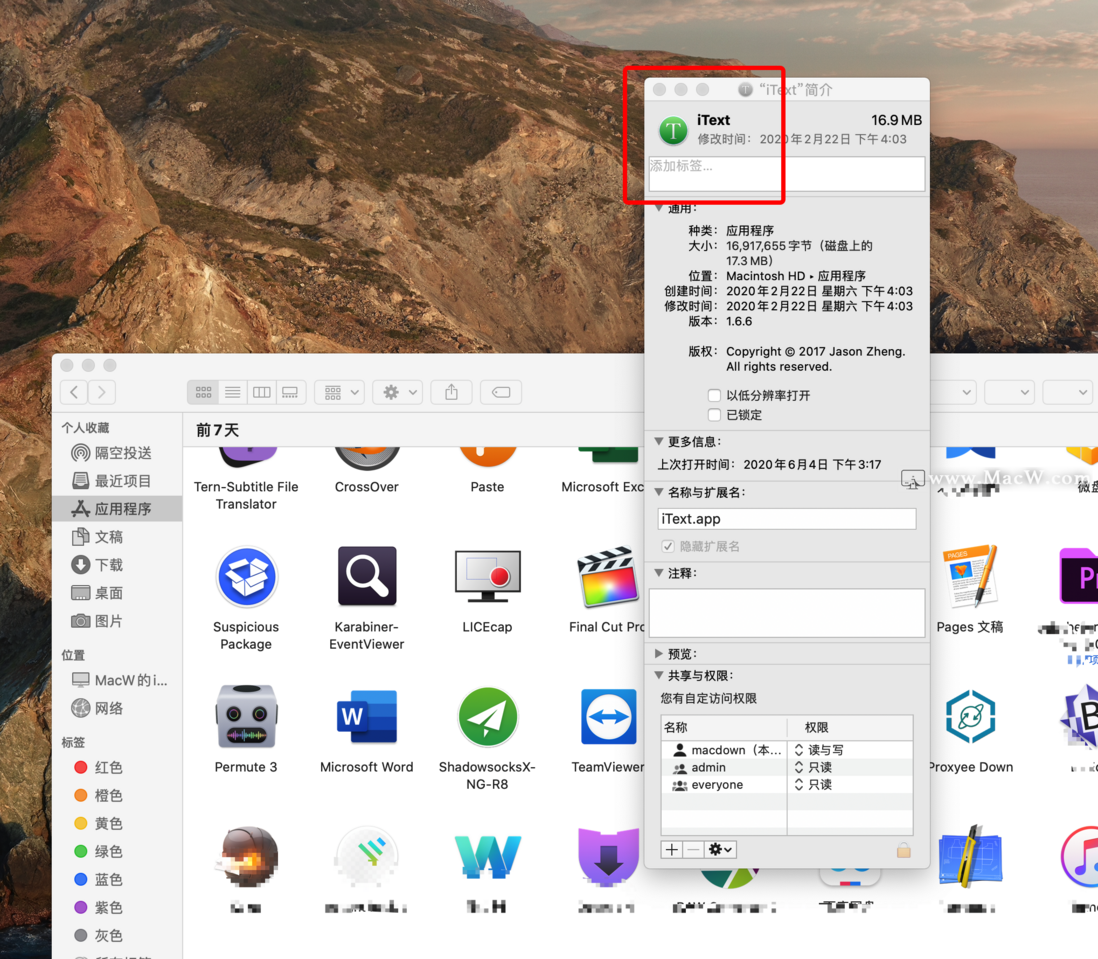
Task: Launch Permute 3 robot icon
Action: [246, 716]
